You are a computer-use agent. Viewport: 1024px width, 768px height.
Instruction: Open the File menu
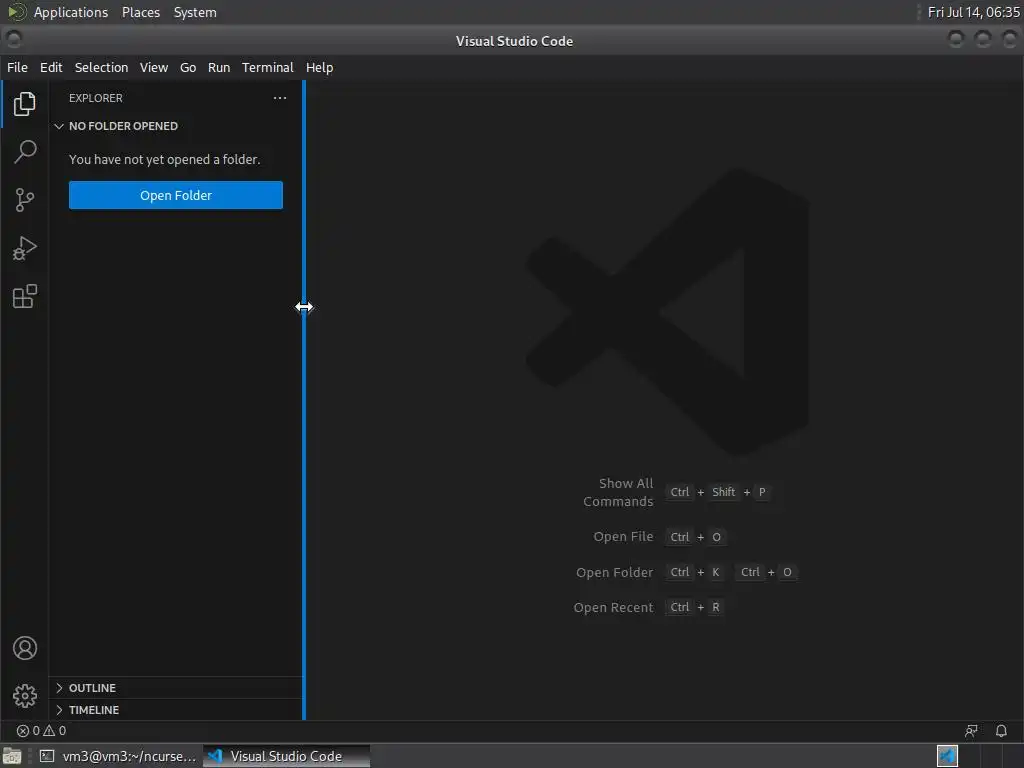click(17, 67)
